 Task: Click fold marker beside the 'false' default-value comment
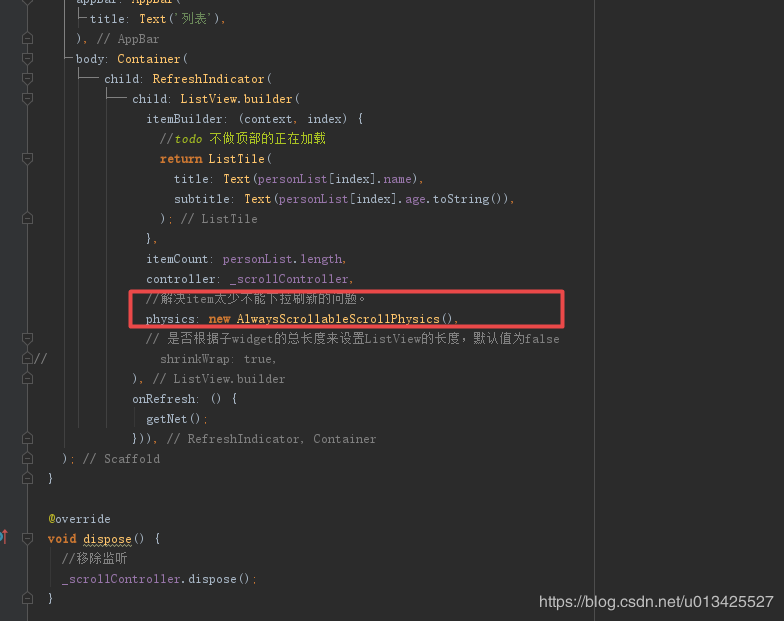click(28, 339)
